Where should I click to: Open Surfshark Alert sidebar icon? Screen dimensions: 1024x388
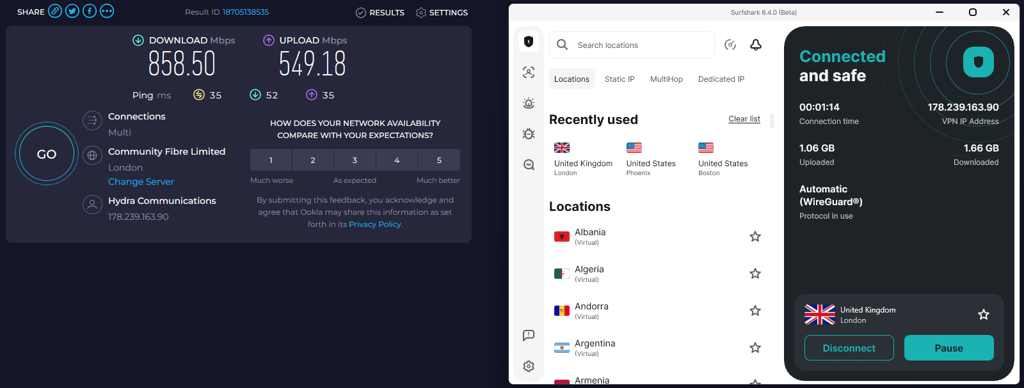pyautogui.click(x=528, y=103)
